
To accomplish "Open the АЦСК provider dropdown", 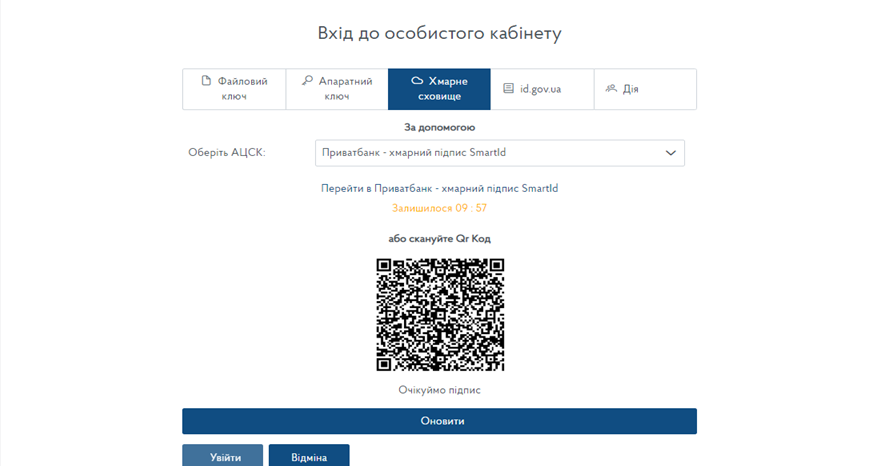I will (x=499, y=153).
